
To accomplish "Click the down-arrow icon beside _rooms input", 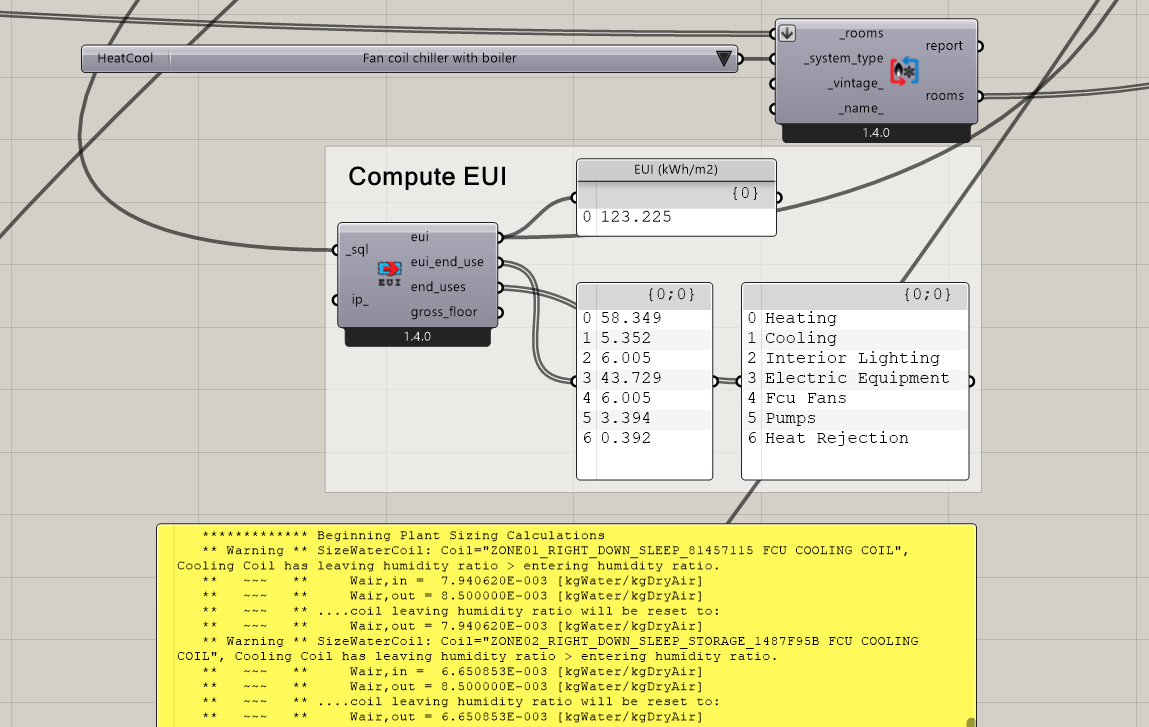I will (x=787, y=33).
